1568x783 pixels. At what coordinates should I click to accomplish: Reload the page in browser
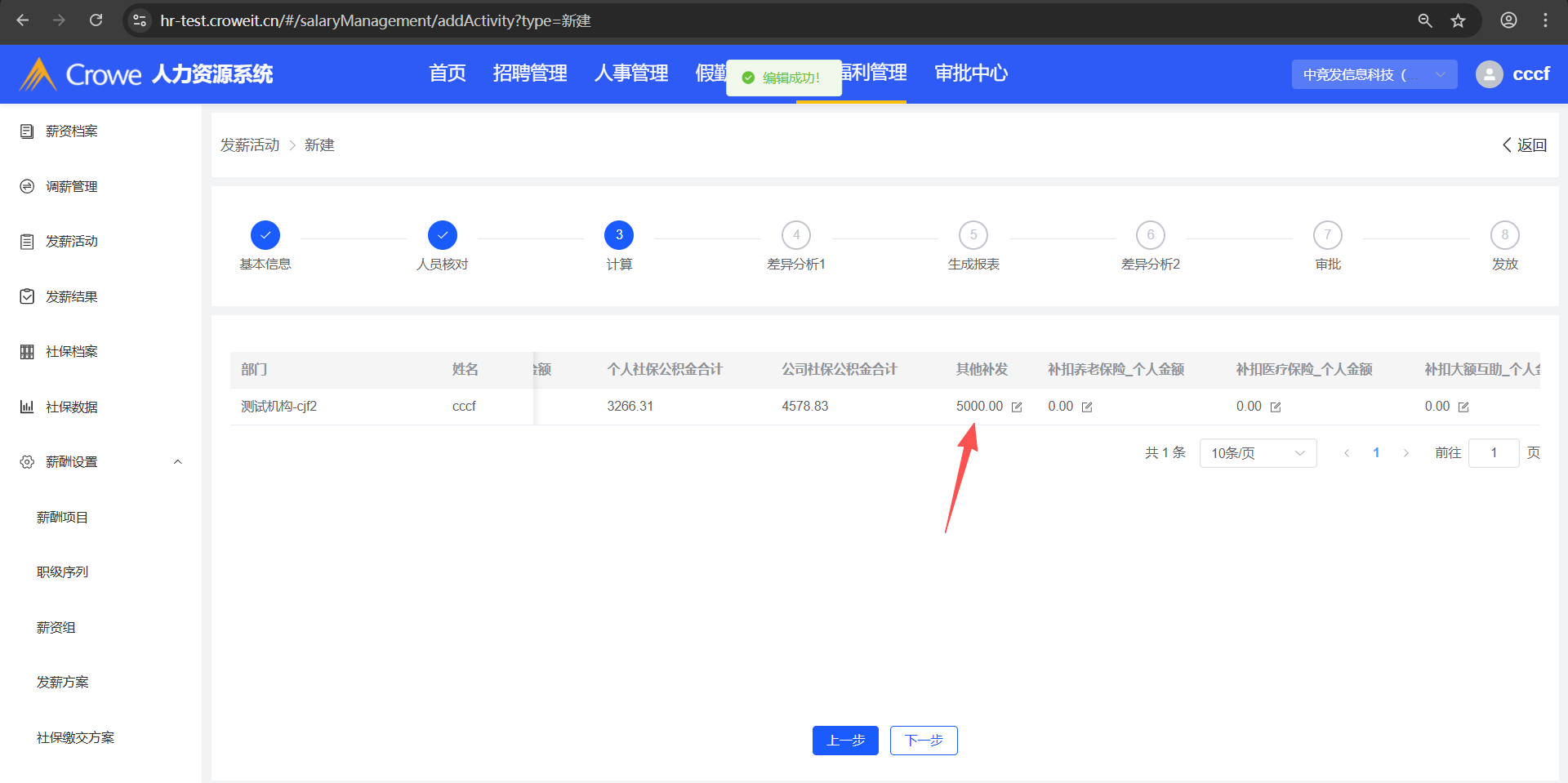coord(96,20)
